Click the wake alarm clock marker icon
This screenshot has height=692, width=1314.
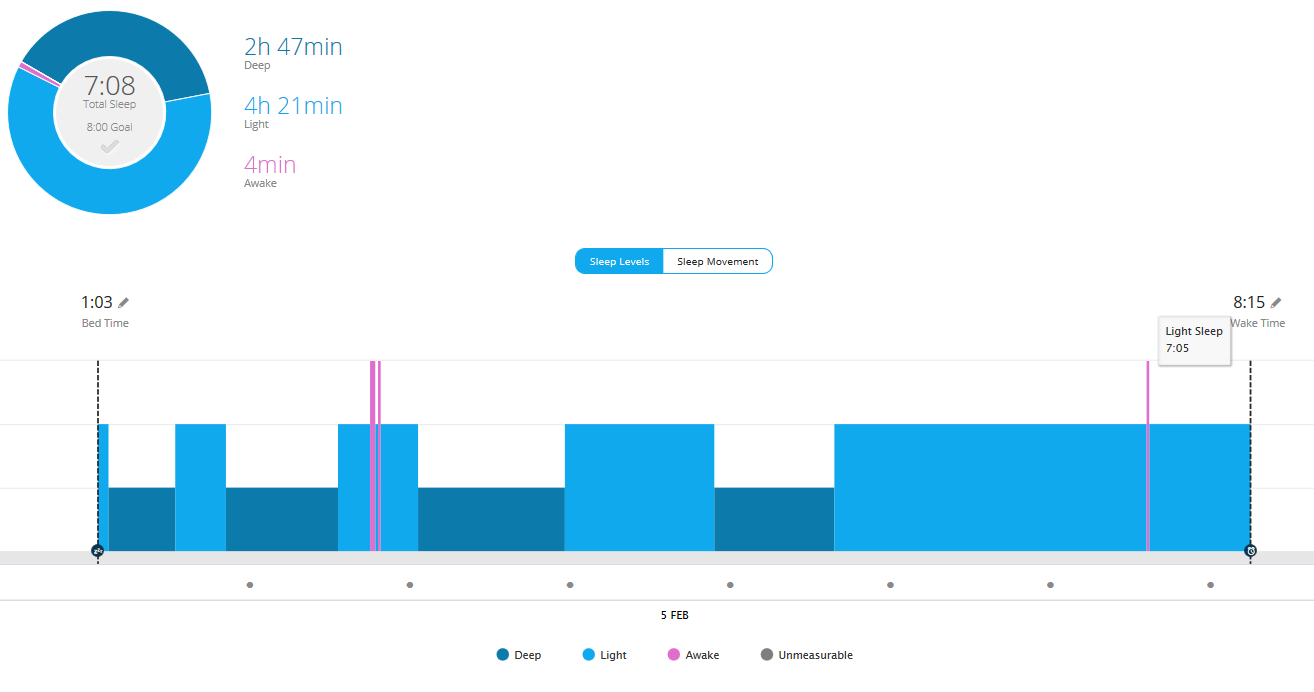tap(1250, 551)
